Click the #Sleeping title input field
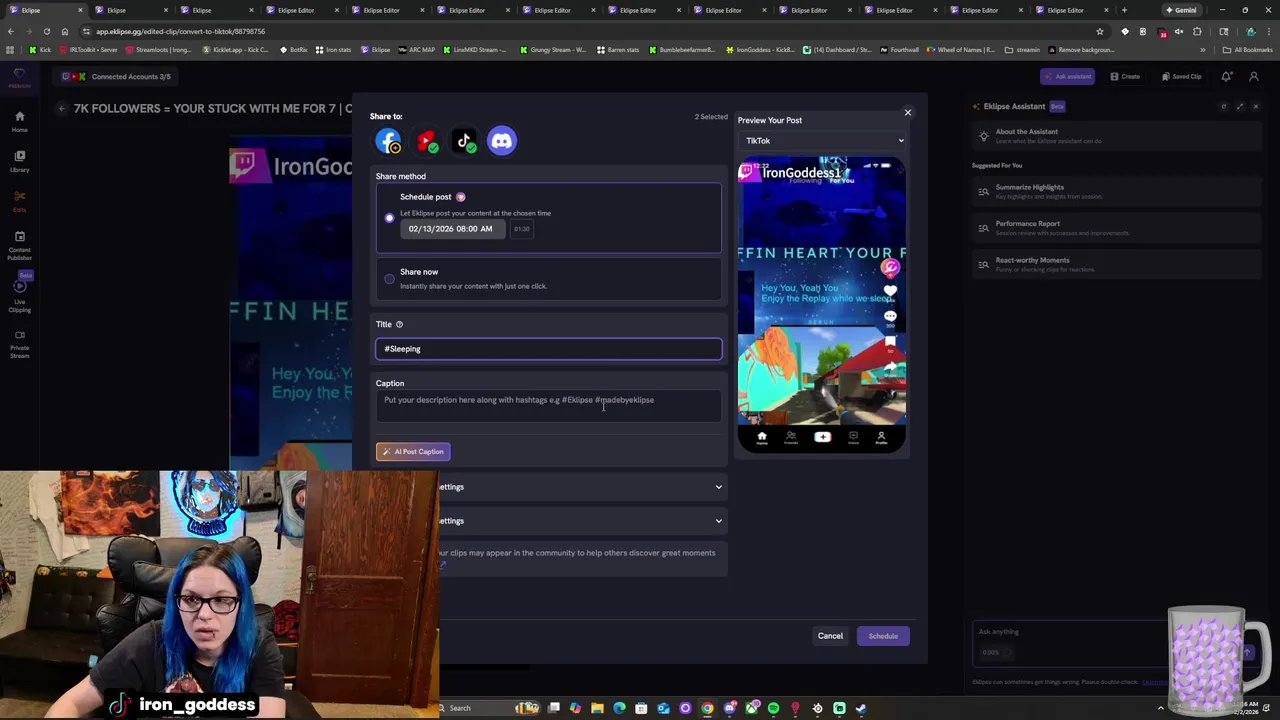Image resolution: width=1280 pixels, height=720 pixels. 548,349
